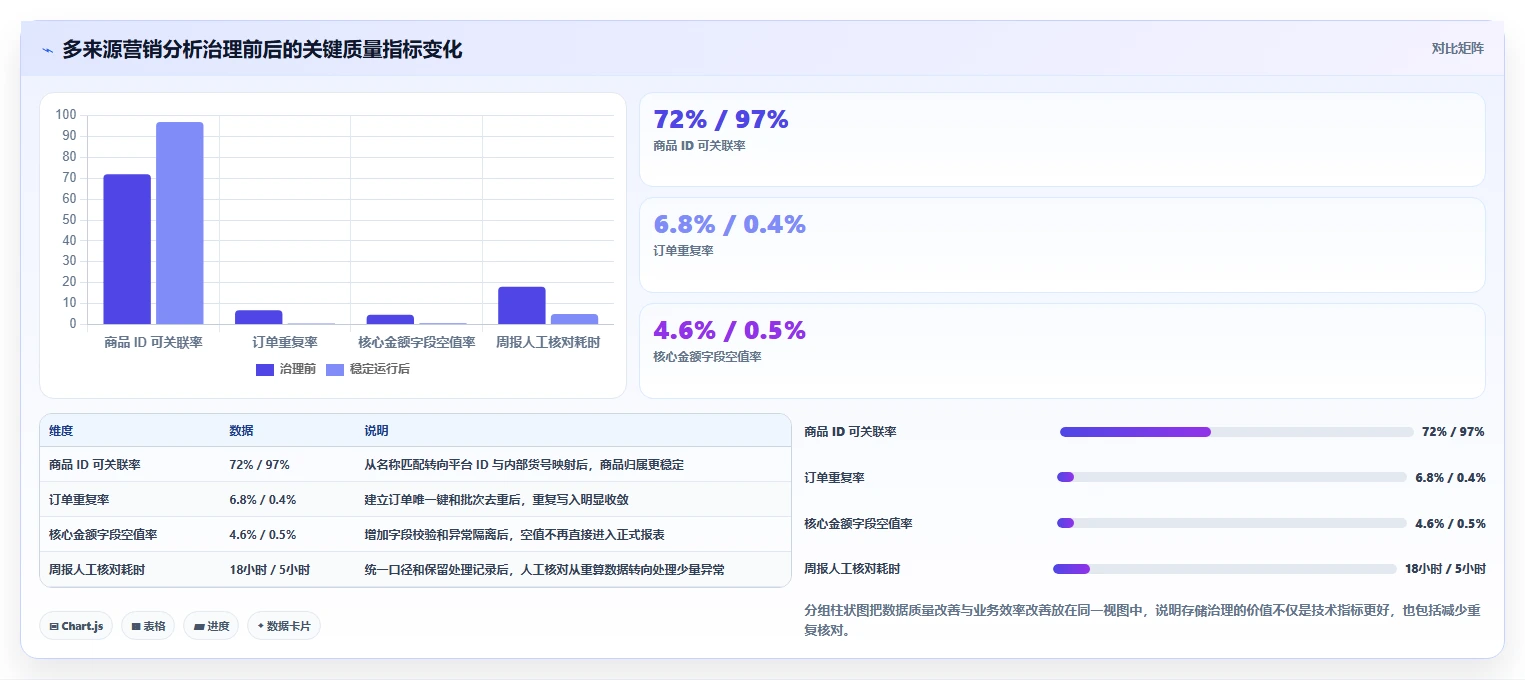
Task: Select the 核心金额字段空值率 table row name cell
Action: pos(103,535)
